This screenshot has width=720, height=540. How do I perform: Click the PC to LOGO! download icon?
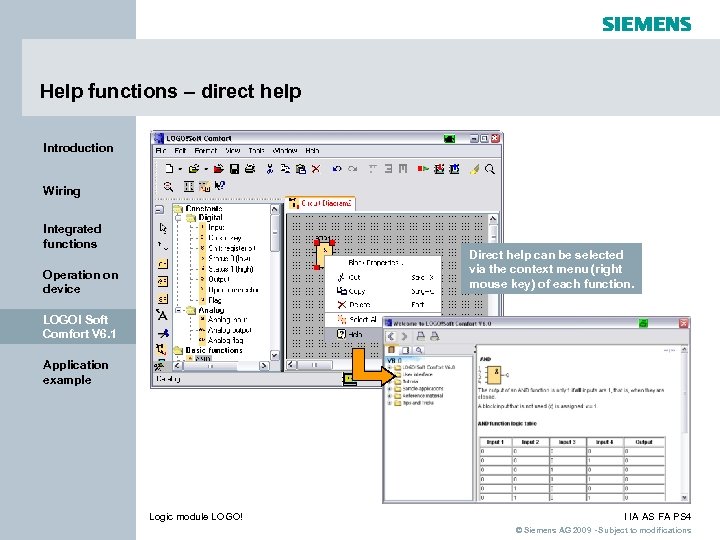click(439, 169)
